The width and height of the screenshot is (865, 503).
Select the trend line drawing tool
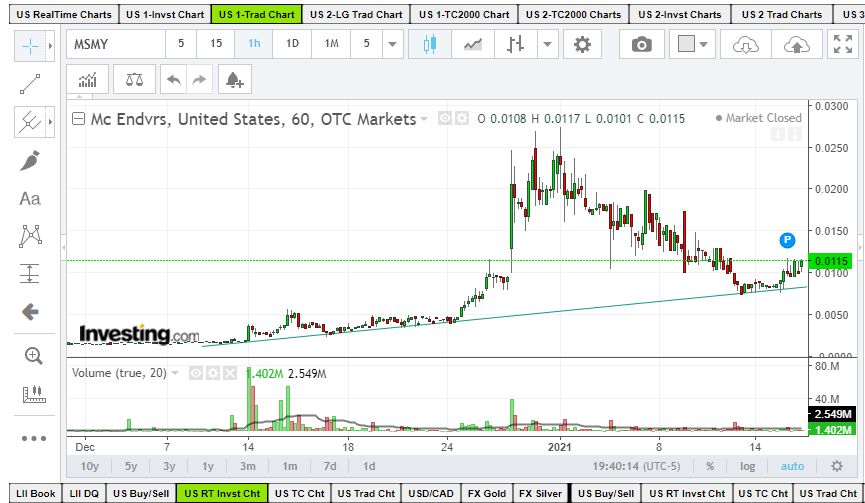30,84
